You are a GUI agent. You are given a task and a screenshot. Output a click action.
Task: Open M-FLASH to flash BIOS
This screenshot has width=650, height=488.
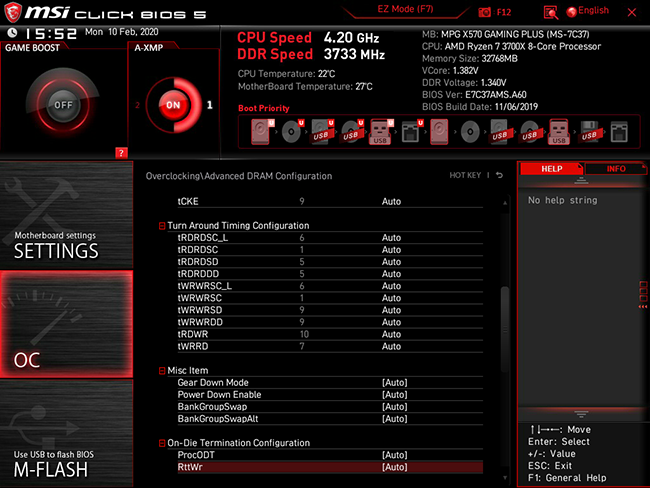pos(66,433)
